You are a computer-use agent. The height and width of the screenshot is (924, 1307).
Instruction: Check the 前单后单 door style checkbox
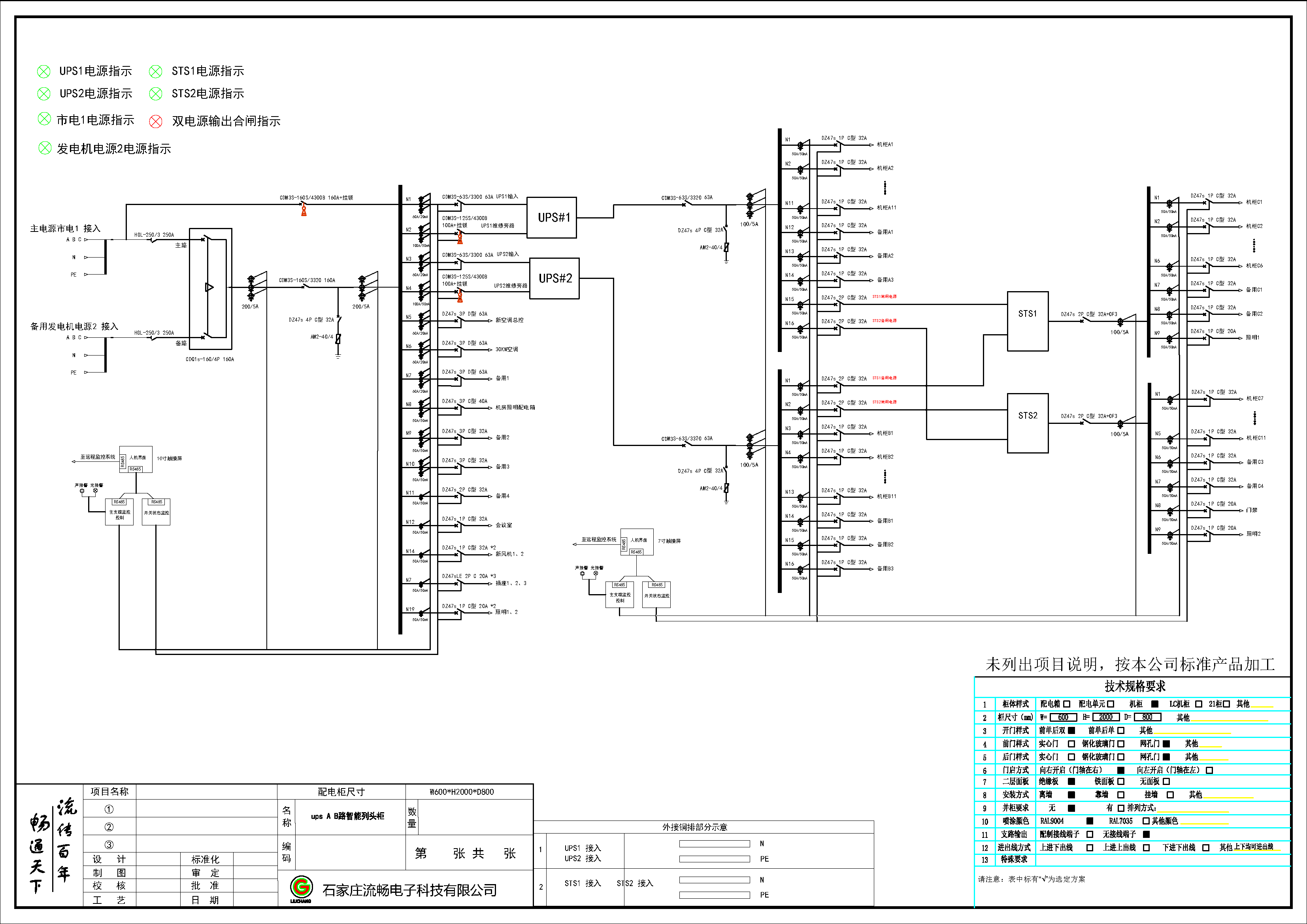pos(1121,730)
